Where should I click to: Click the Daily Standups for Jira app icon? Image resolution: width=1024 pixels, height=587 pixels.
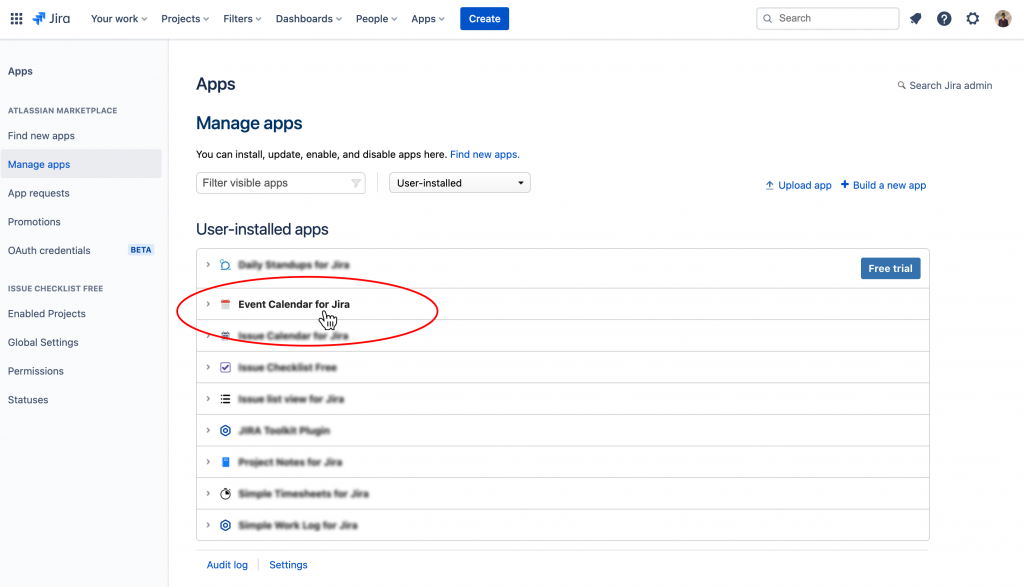point(225,264)
